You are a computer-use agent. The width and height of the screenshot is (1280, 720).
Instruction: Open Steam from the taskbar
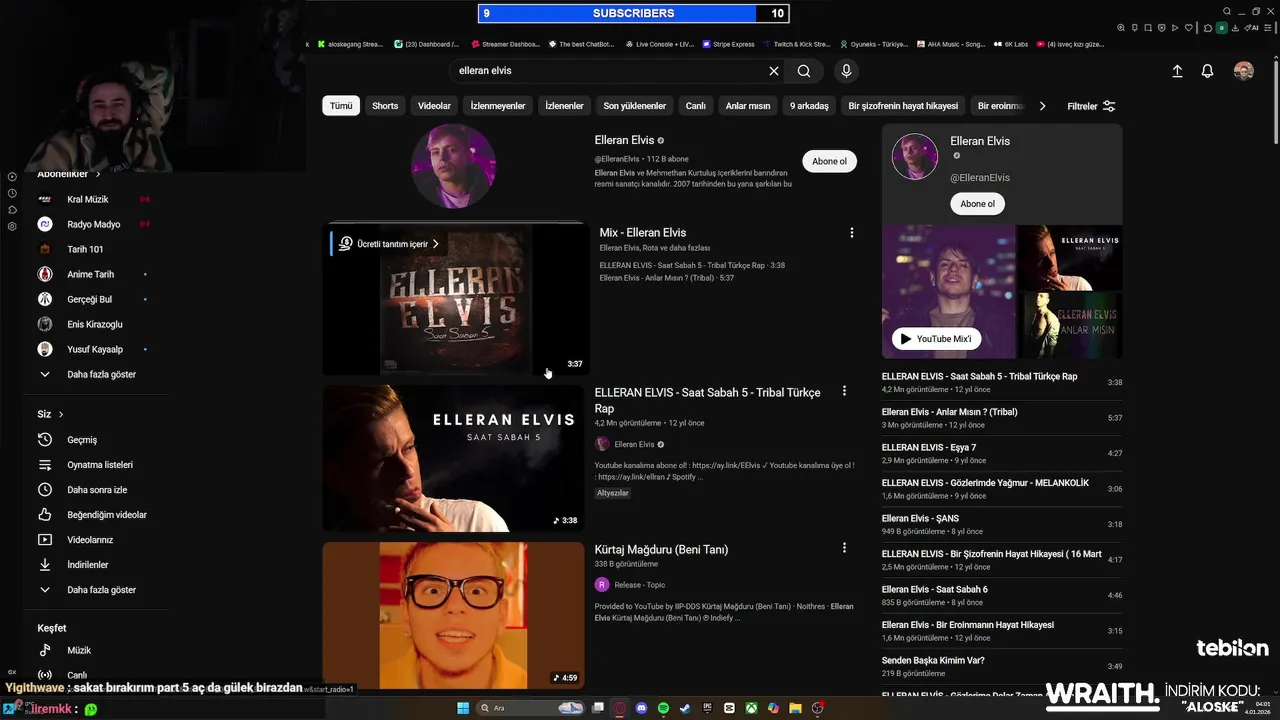685,708
